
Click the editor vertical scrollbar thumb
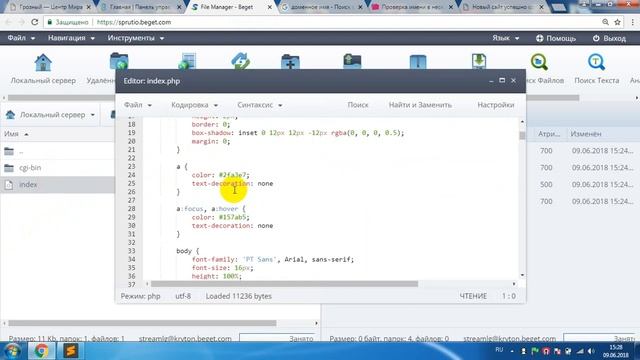point(522,136)
